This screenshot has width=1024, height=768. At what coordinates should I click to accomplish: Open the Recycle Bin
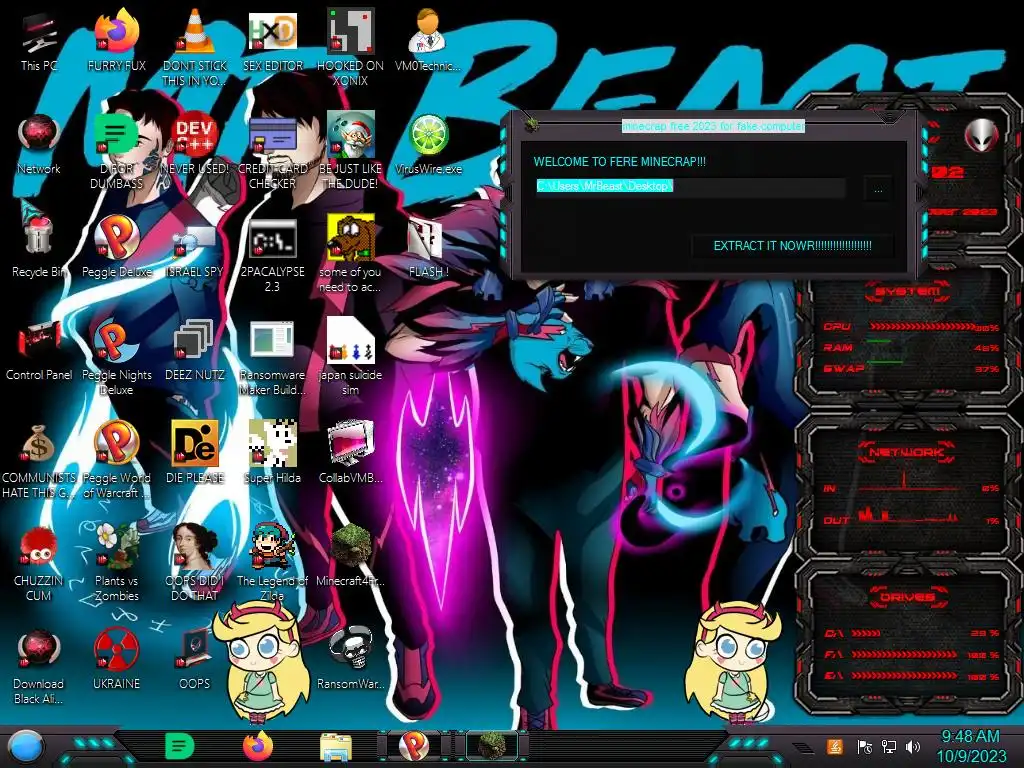[39, 247]
